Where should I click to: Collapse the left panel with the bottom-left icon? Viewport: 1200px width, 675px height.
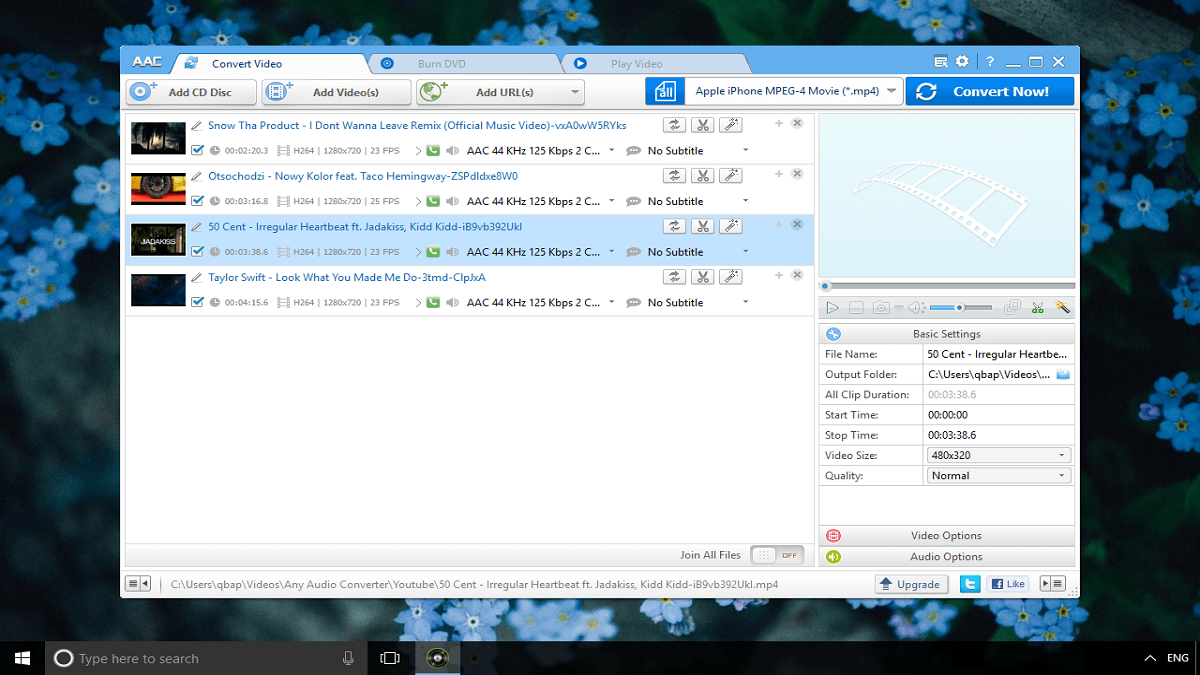pos(138,584)
